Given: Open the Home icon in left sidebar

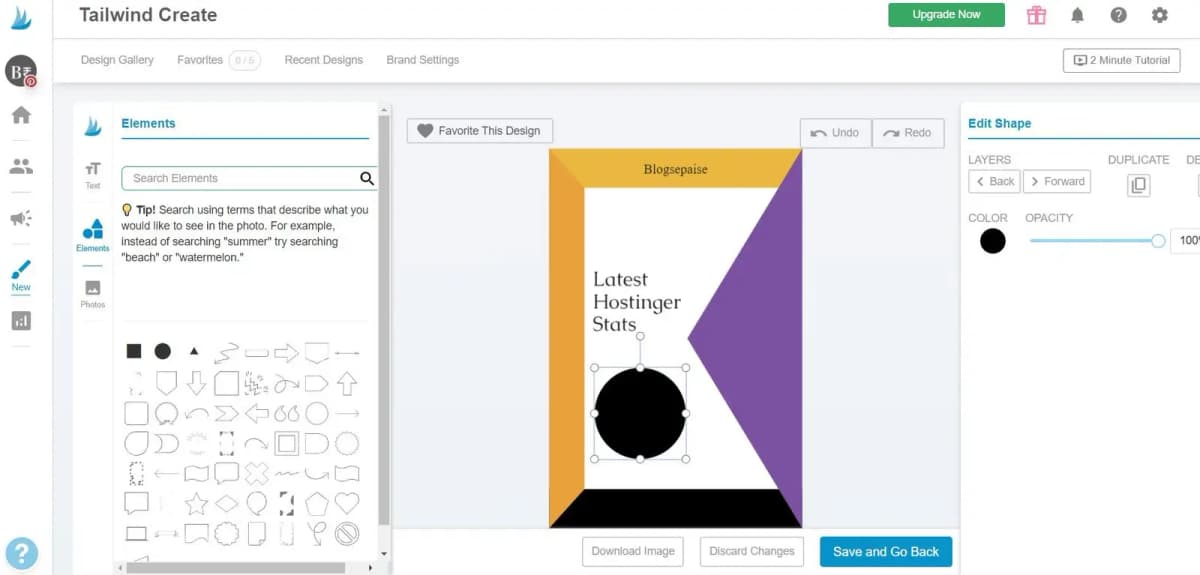Looking at the screenshot, I should point(21,115).
